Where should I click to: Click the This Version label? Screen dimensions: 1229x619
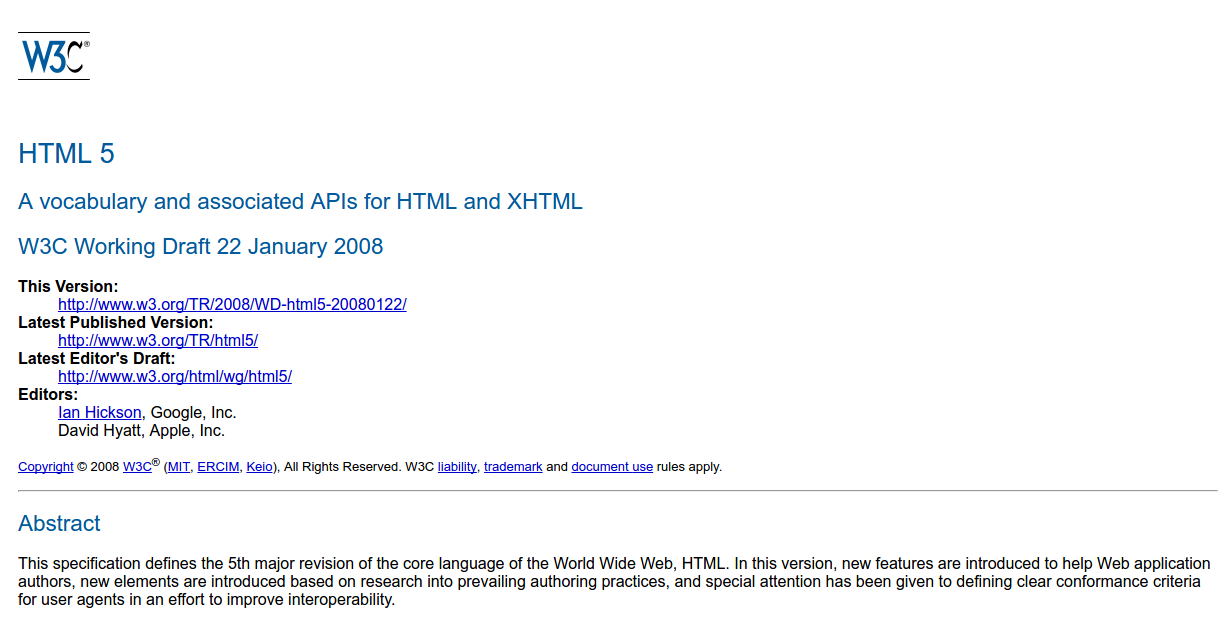(x=68, y=286)
